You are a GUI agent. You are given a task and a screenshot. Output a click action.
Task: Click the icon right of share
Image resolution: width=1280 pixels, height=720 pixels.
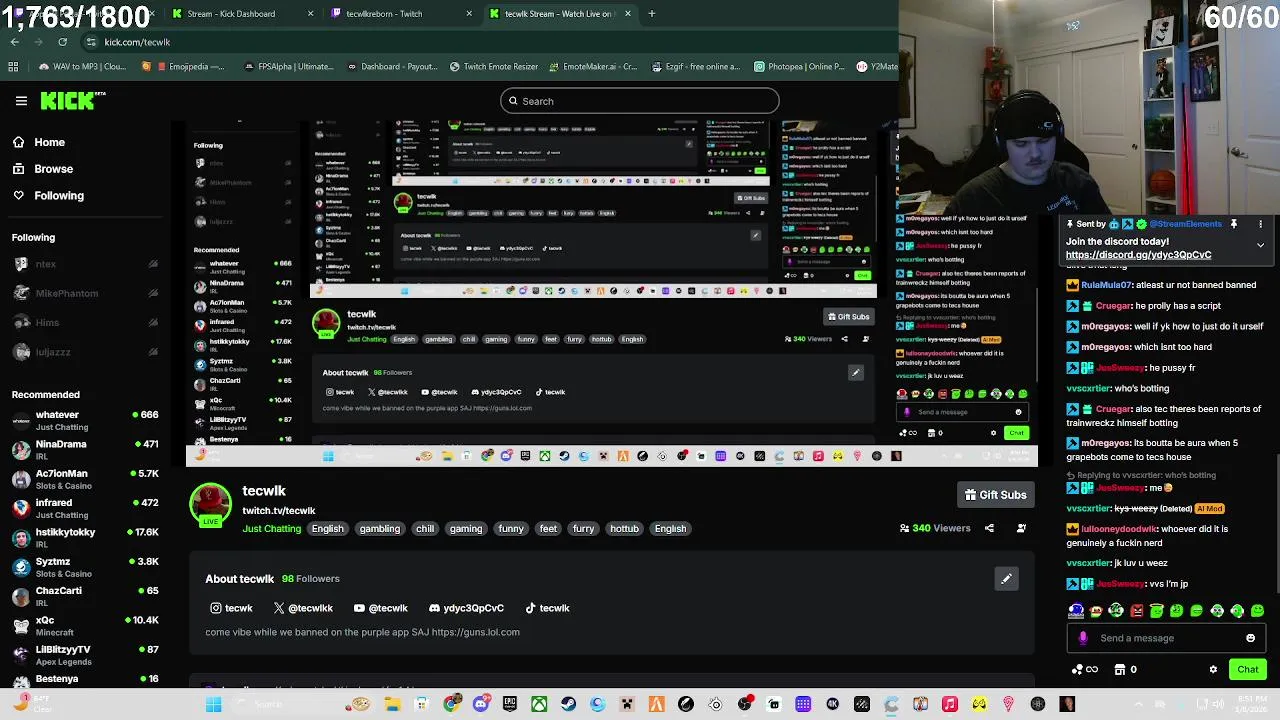(1021, 528)
